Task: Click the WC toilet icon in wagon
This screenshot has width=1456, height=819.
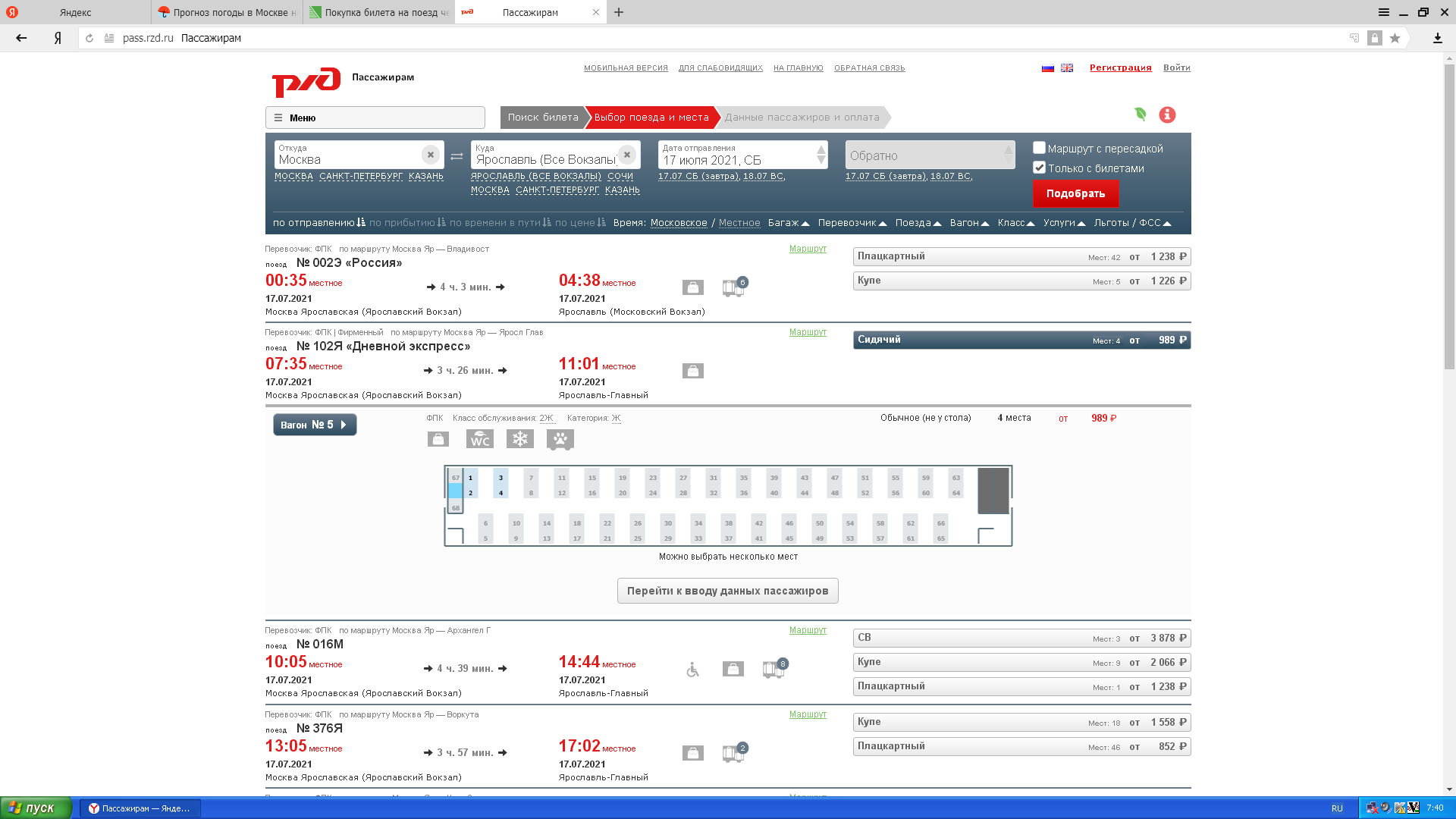Action: tap(479, 439)
